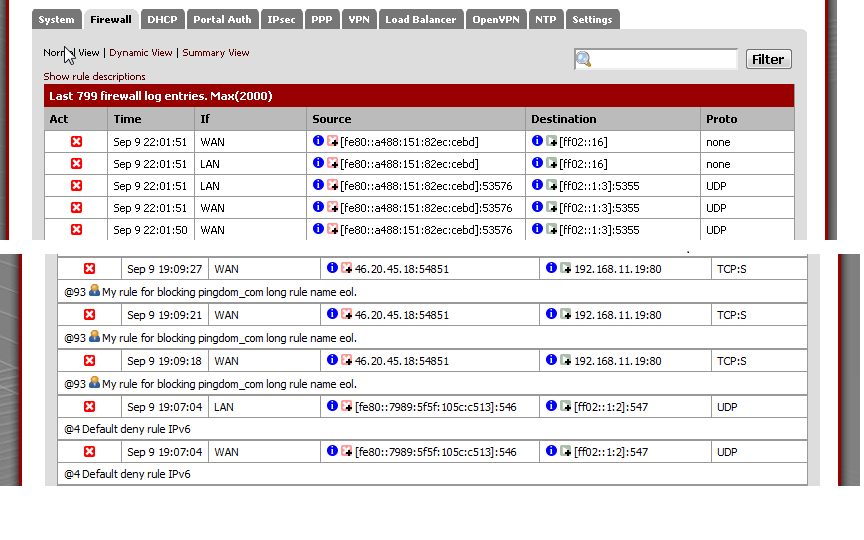
Task: Click the block action icon in the 19:09:21 row
Action: [89, 314]
